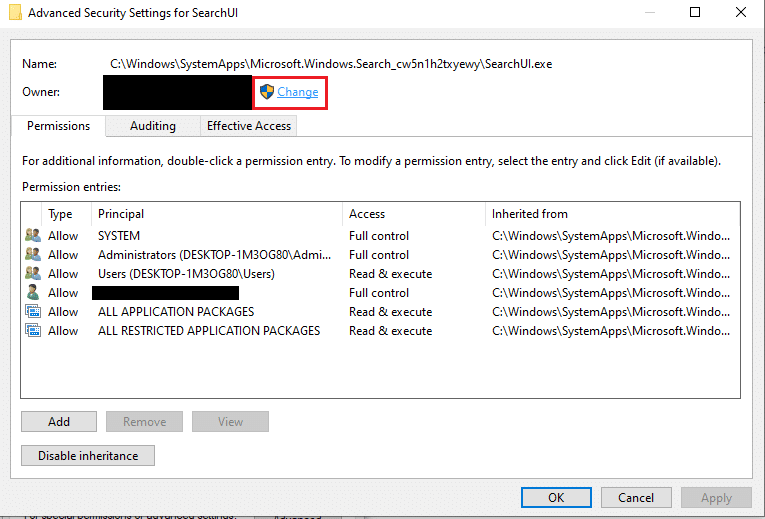The height and width of the screenshot is (519, 765).
Task: Click the SearchUI.exe file path text
Action: [x=331, y=64]
